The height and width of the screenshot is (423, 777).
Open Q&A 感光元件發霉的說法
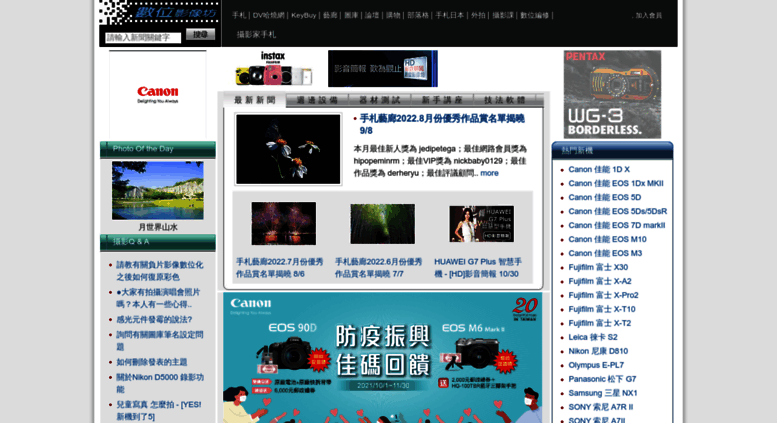pos(154,319)
